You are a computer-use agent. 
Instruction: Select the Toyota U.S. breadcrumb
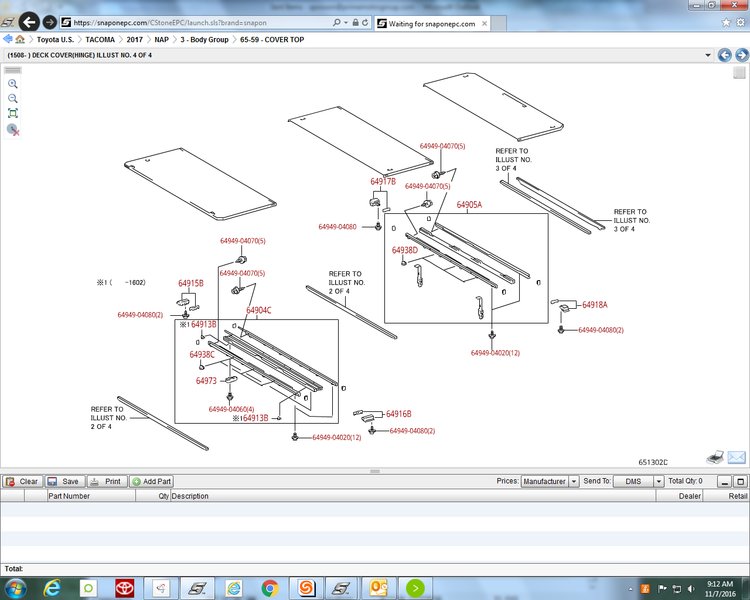tap(55, 40)
